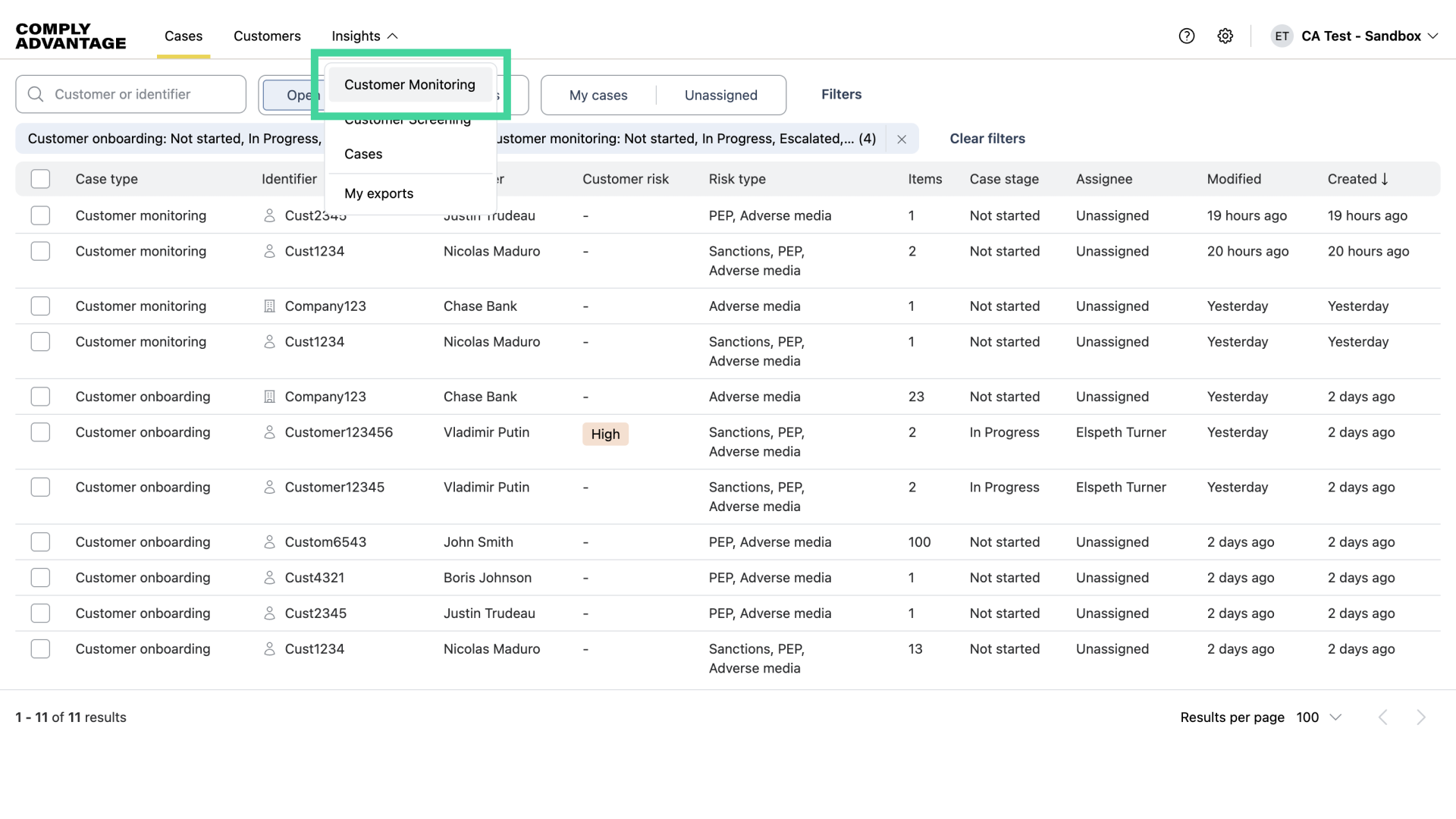Select Customer Monitoring from Insights menu
The width and height of the screenshot is (1456, 819).
(x=409, y=84)
